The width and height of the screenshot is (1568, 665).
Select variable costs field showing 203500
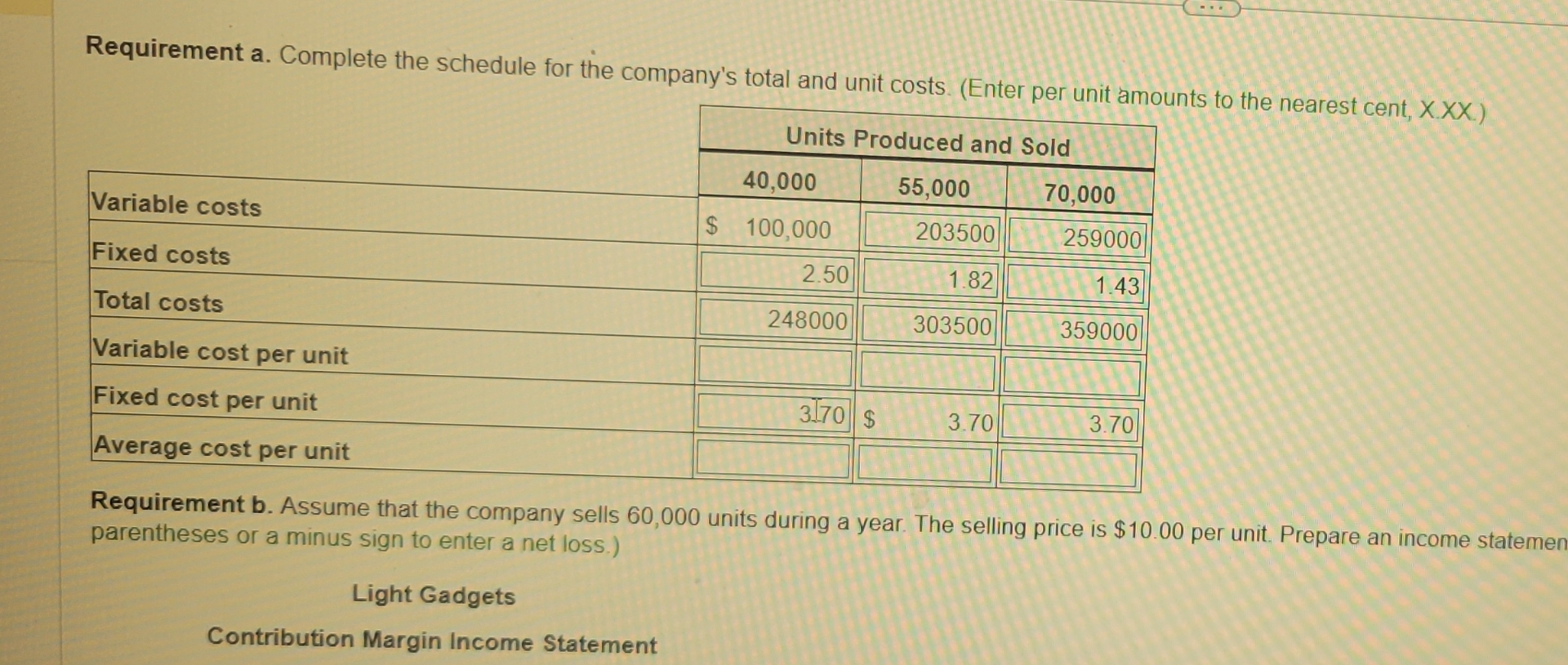click(x=932, y=231)
